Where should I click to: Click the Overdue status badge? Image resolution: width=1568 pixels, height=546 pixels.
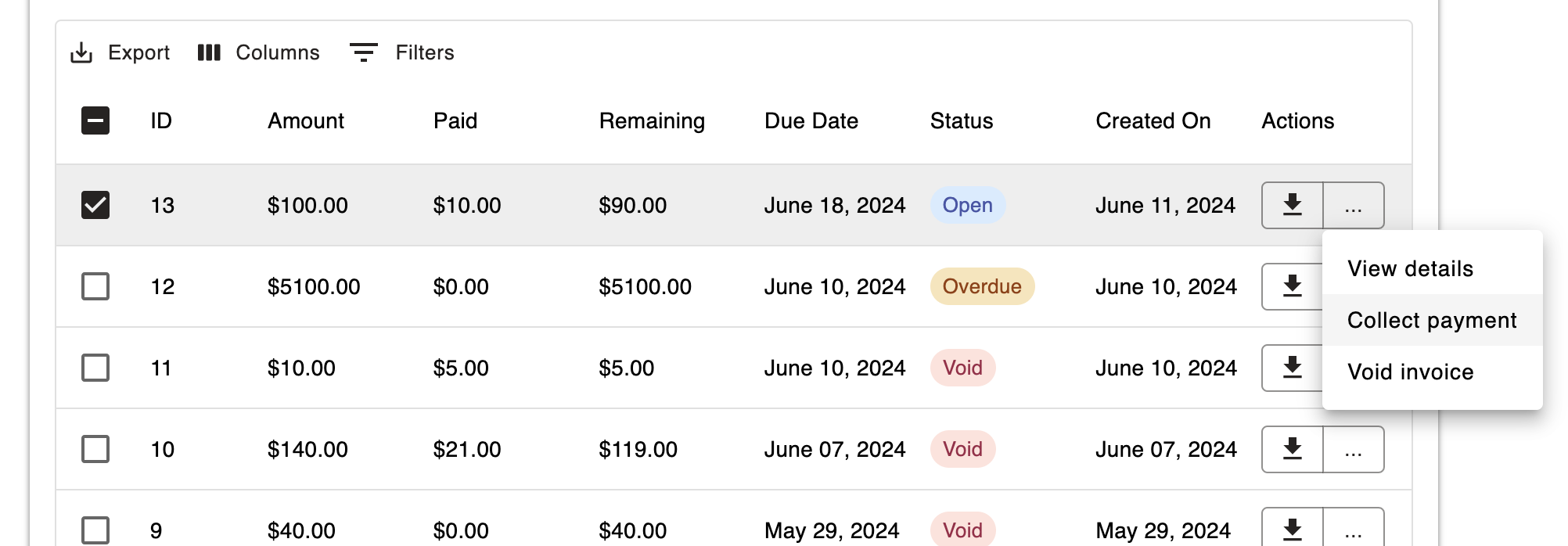(x=982, y=286)
